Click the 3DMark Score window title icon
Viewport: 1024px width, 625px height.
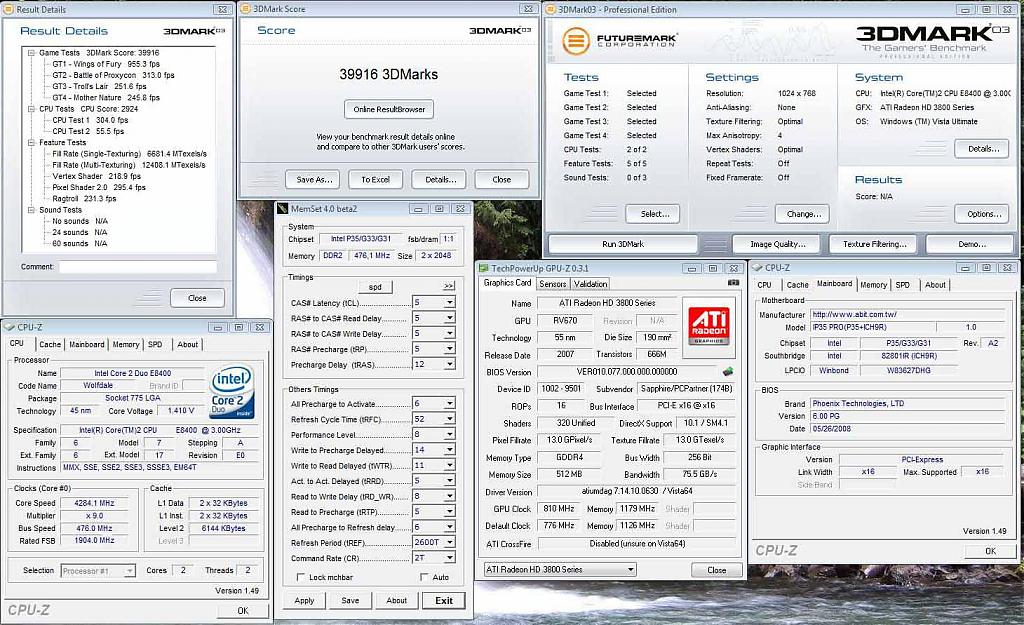[246, 8]
